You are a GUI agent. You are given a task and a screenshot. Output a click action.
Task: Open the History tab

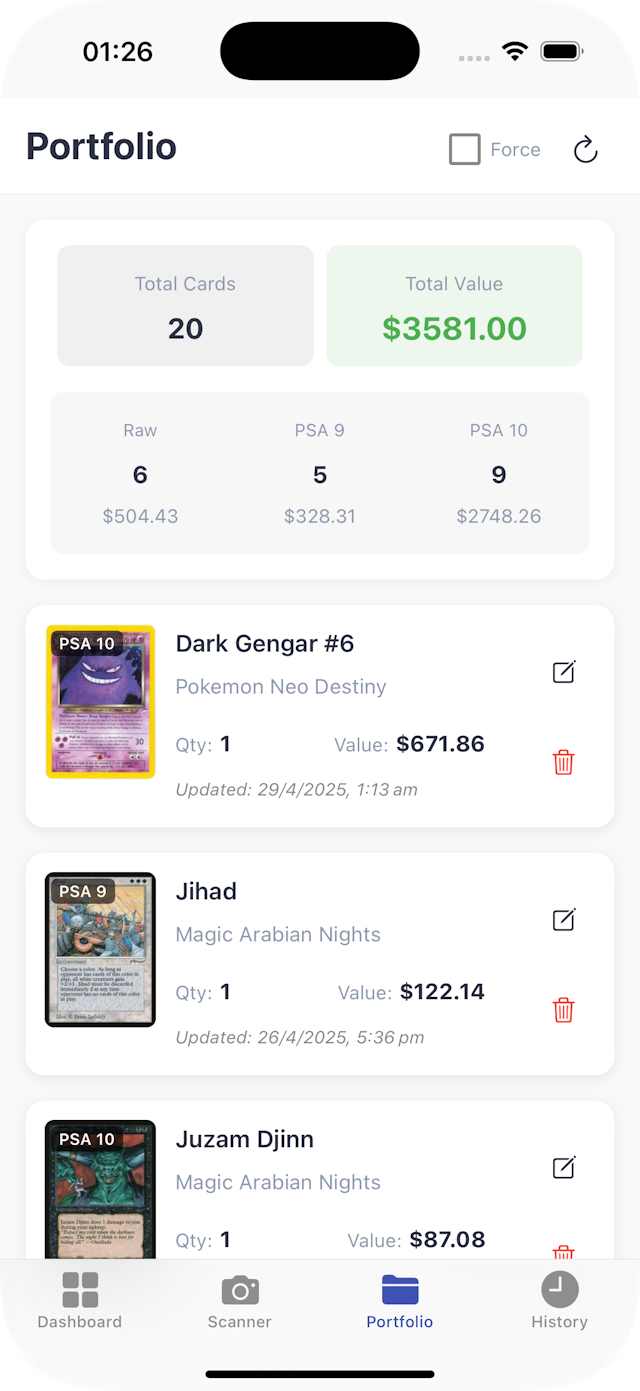click(x=559, y=1300)
